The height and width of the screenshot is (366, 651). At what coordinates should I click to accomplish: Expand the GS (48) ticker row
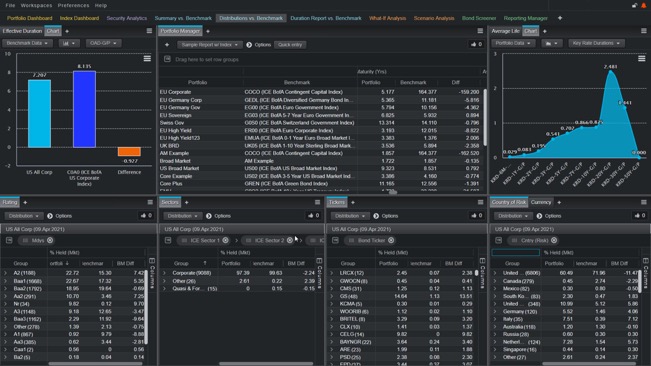click(332, 296)
